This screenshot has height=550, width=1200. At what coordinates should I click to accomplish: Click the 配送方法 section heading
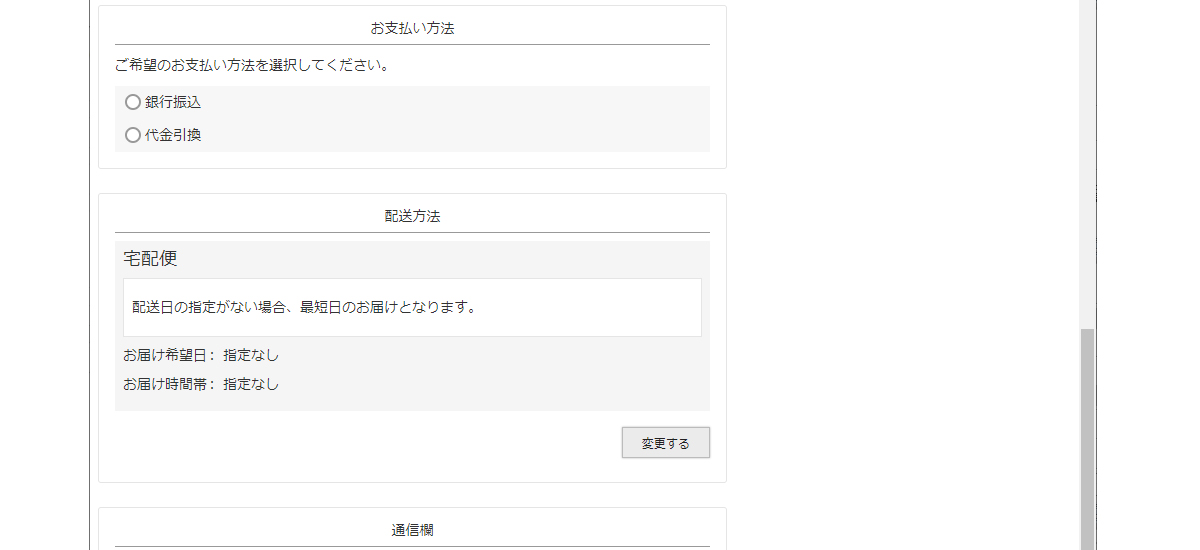click(x=412, y=216)
